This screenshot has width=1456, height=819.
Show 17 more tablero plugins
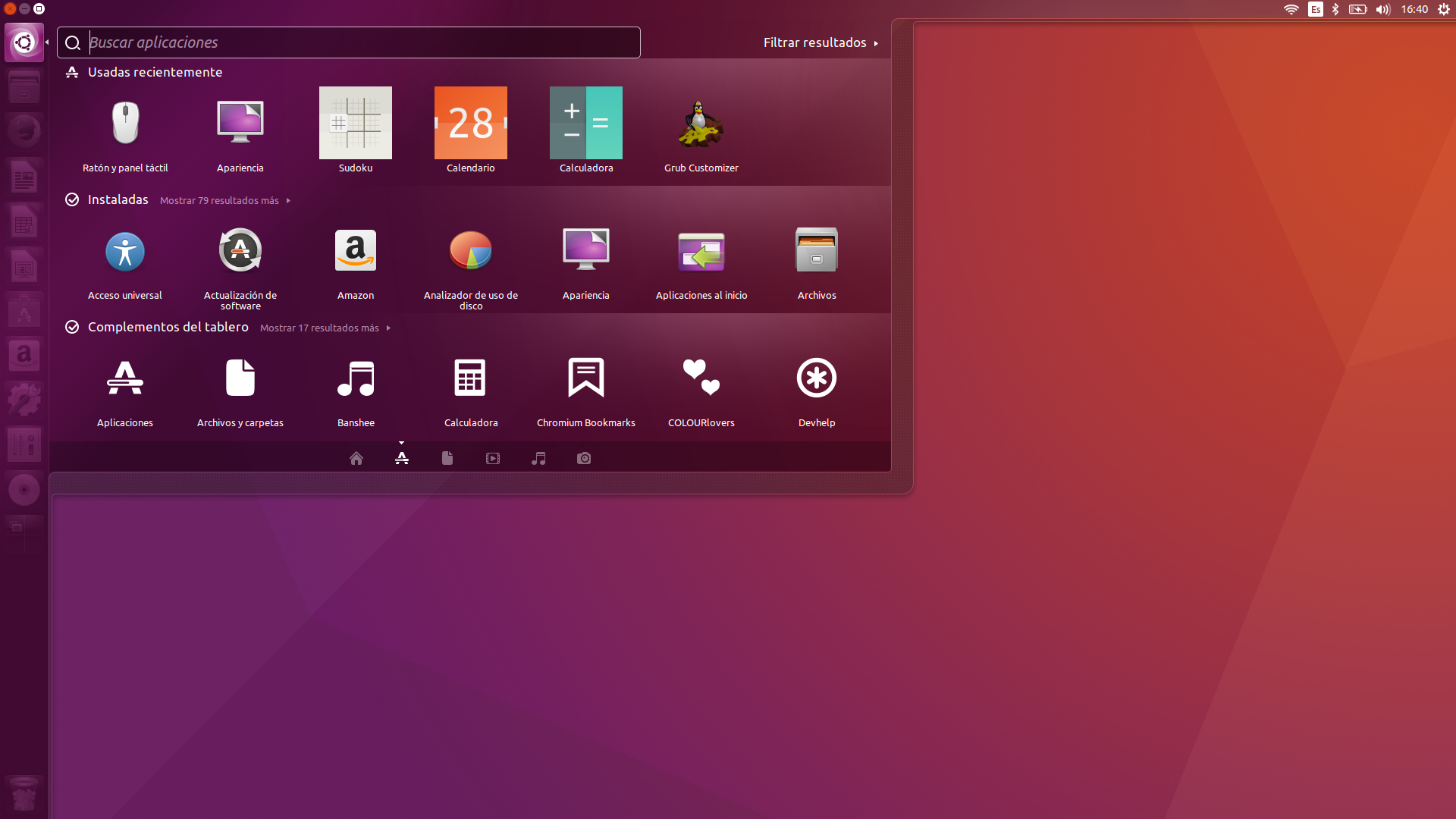(x=319, y=328)
